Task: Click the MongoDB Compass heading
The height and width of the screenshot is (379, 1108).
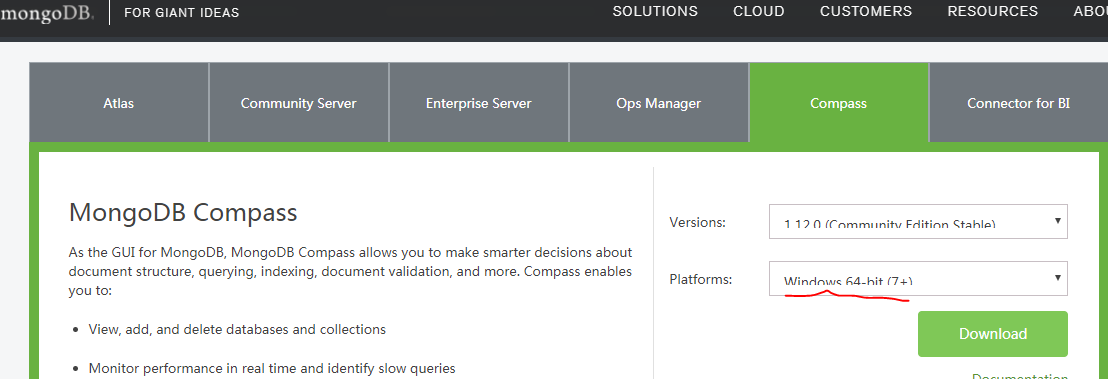Action: [x=183, y=213]
